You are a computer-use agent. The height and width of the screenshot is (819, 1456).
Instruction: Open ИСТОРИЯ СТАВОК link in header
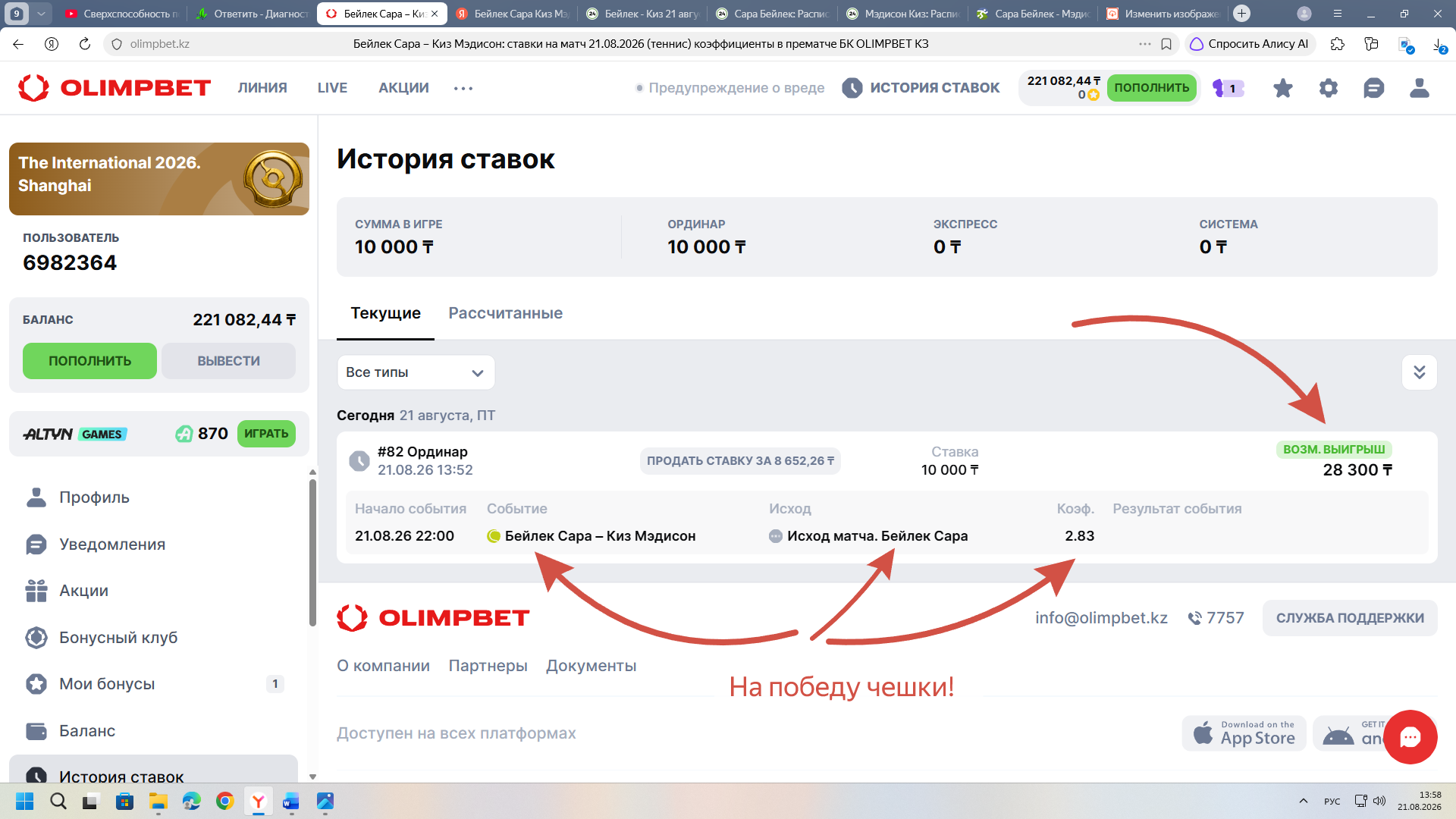(934, 88)
